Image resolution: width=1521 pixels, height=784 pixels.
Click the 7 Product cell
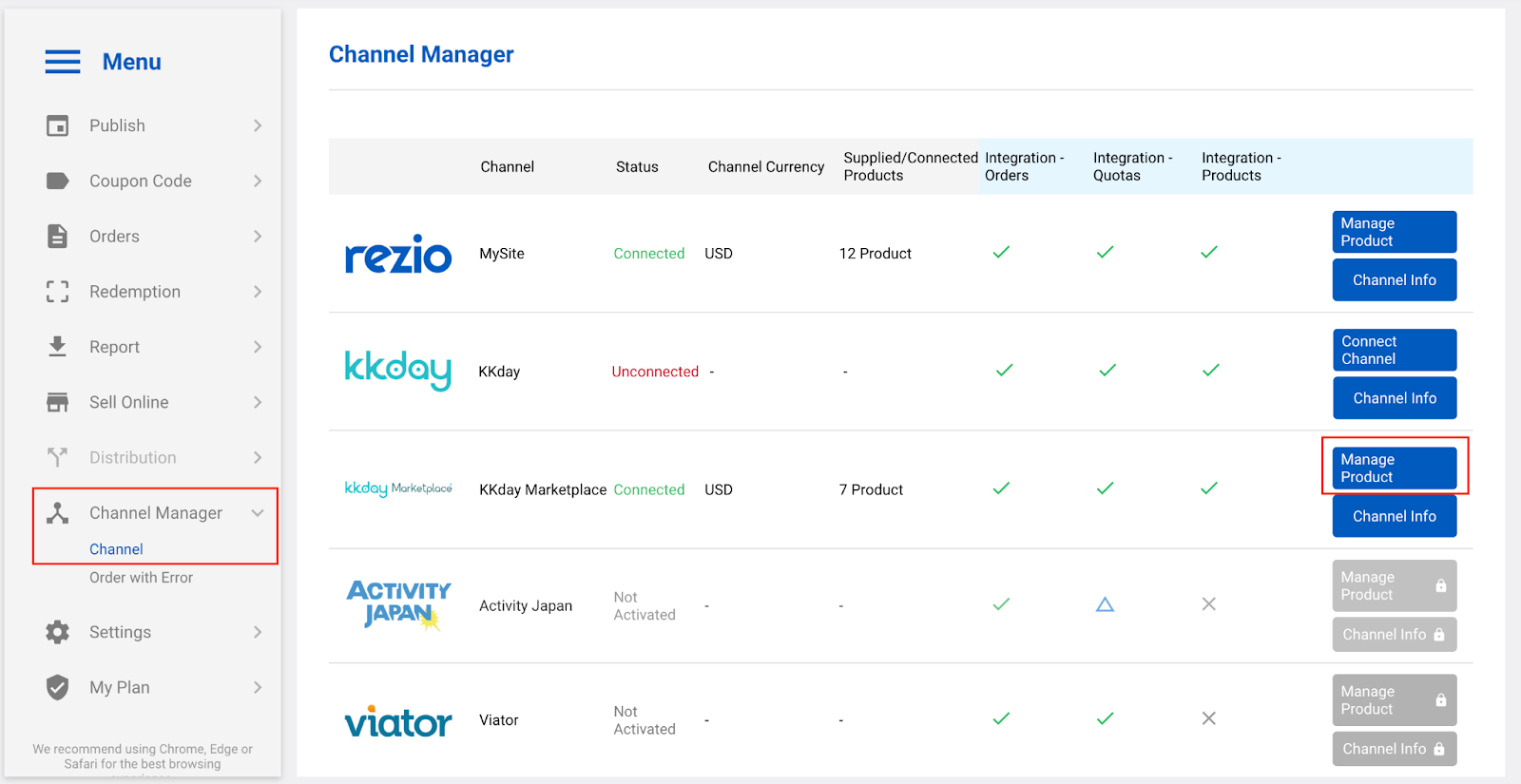pyautogui.click(x=871, y=489)
